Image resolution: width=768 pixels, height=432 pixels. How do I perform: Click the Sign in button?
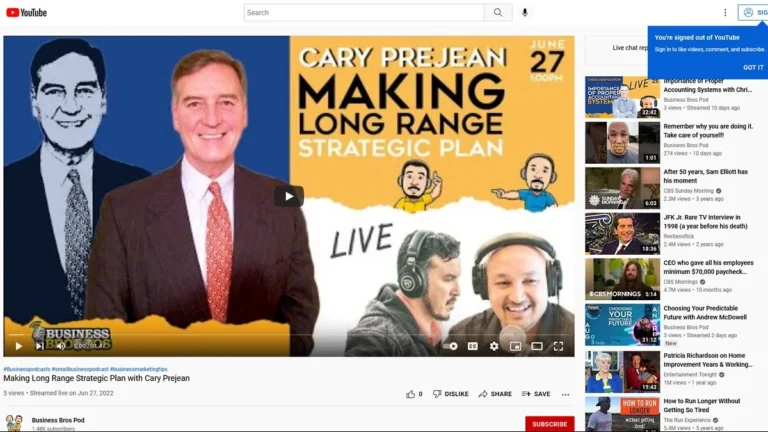click(754, 13)
